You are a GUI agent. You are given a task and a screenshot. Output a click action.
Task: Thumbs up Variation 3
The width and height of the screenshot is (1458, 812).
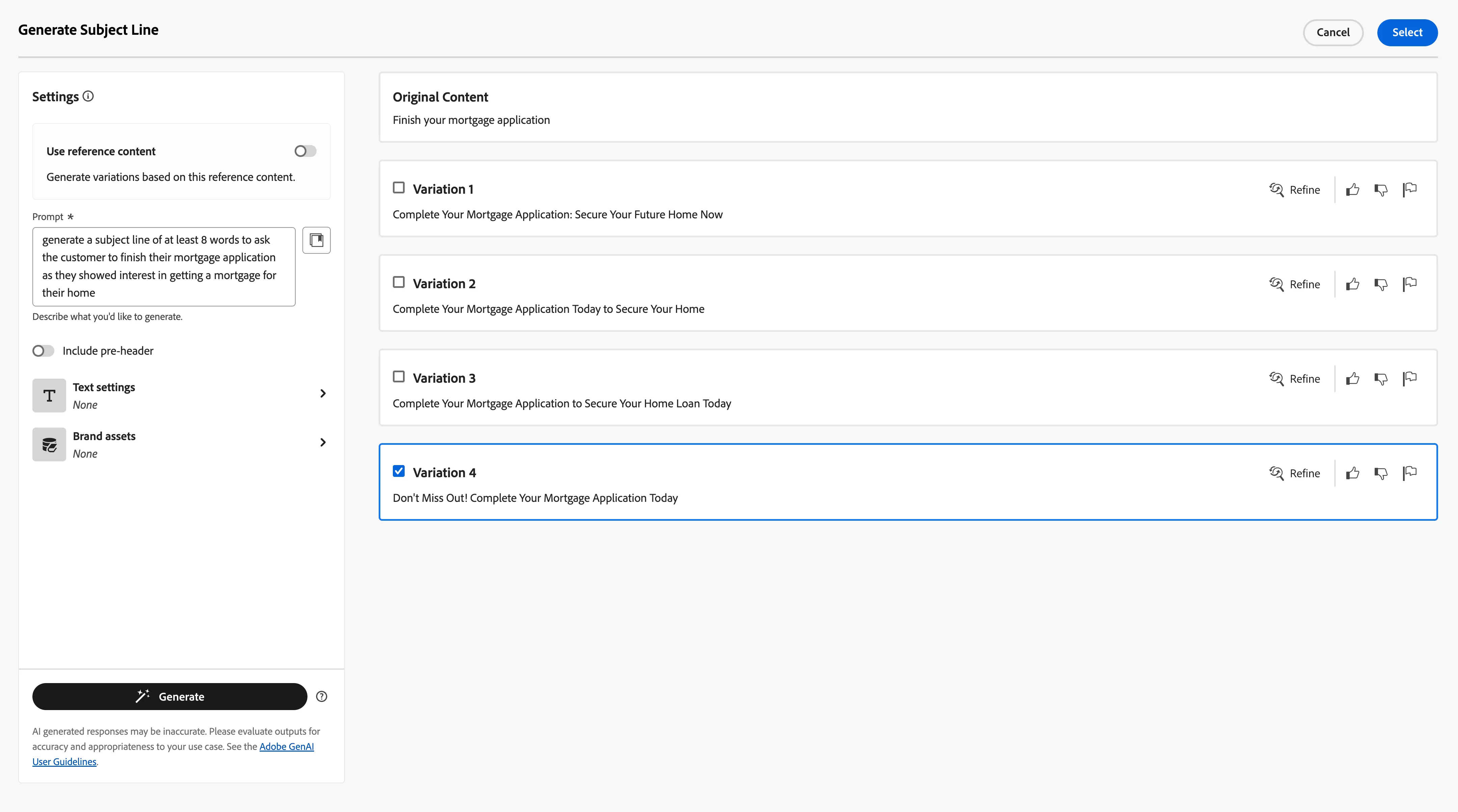[1353, 379]
